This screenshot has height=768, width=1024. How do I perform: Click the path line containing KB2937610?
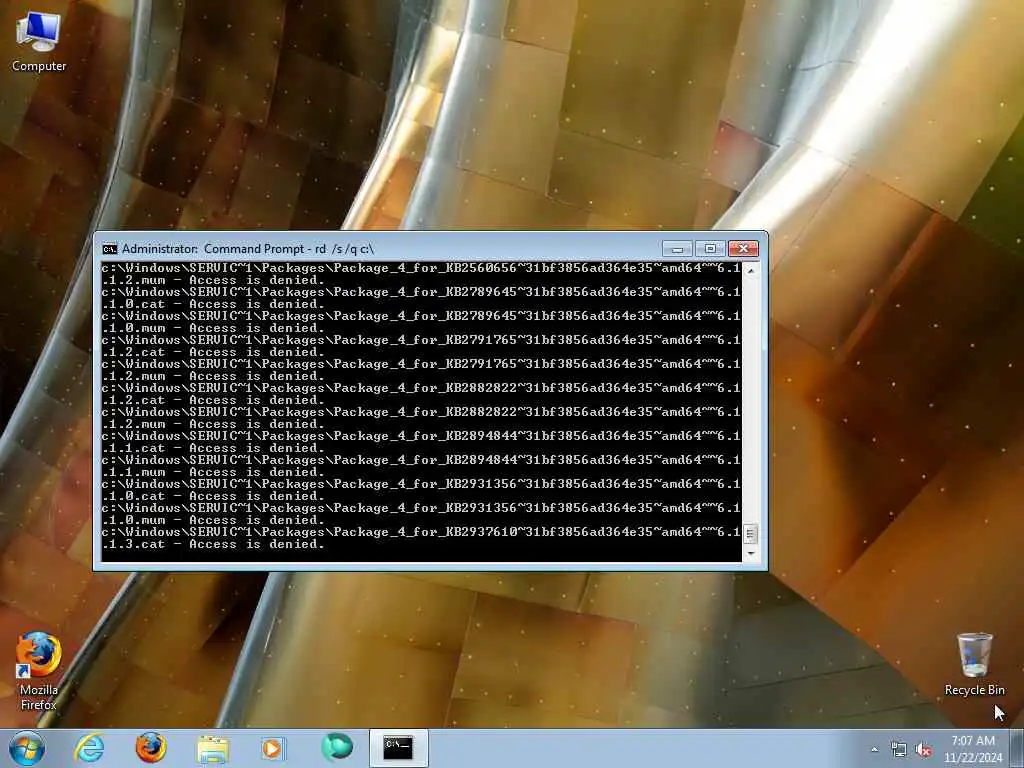click(421, 532)
